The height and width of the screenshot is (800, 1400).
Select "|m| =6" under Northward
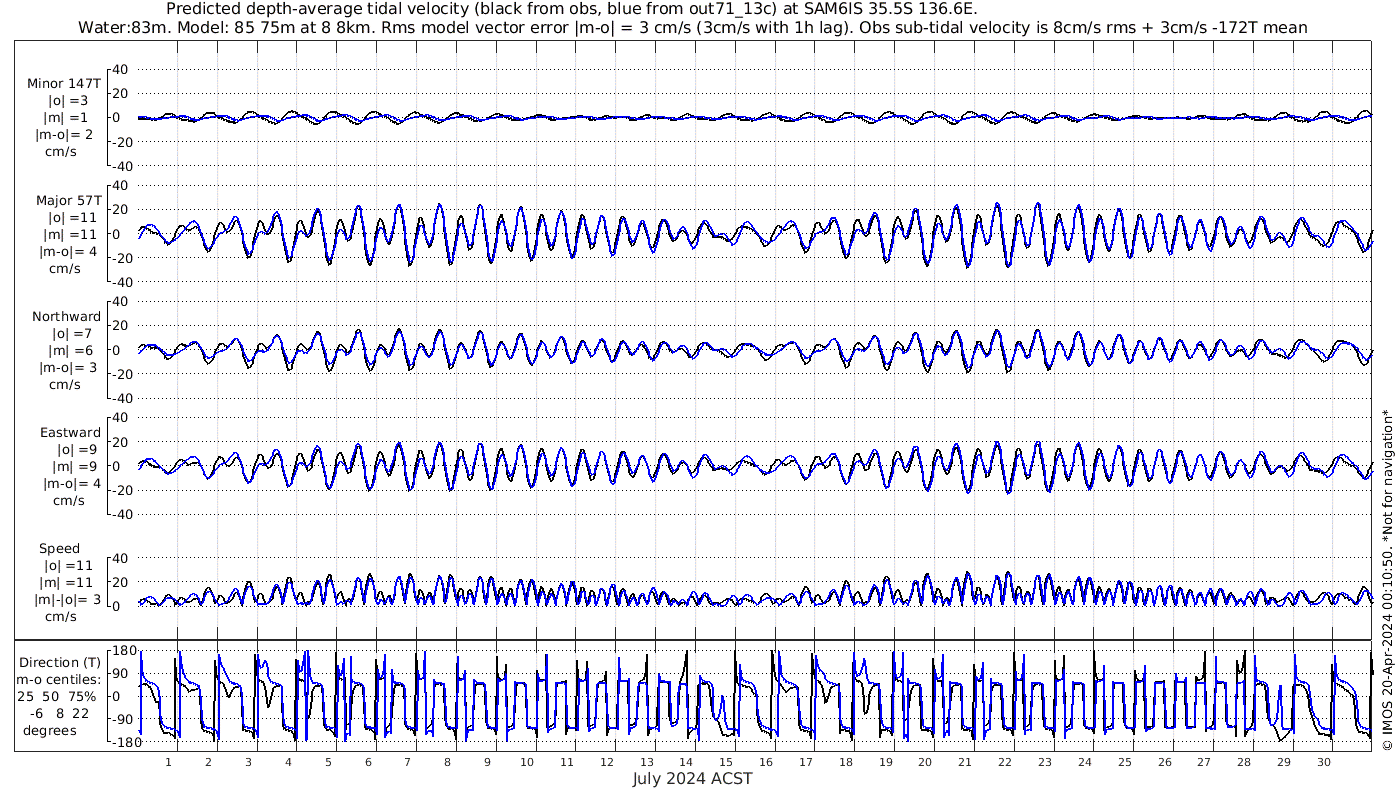(73, 350)
